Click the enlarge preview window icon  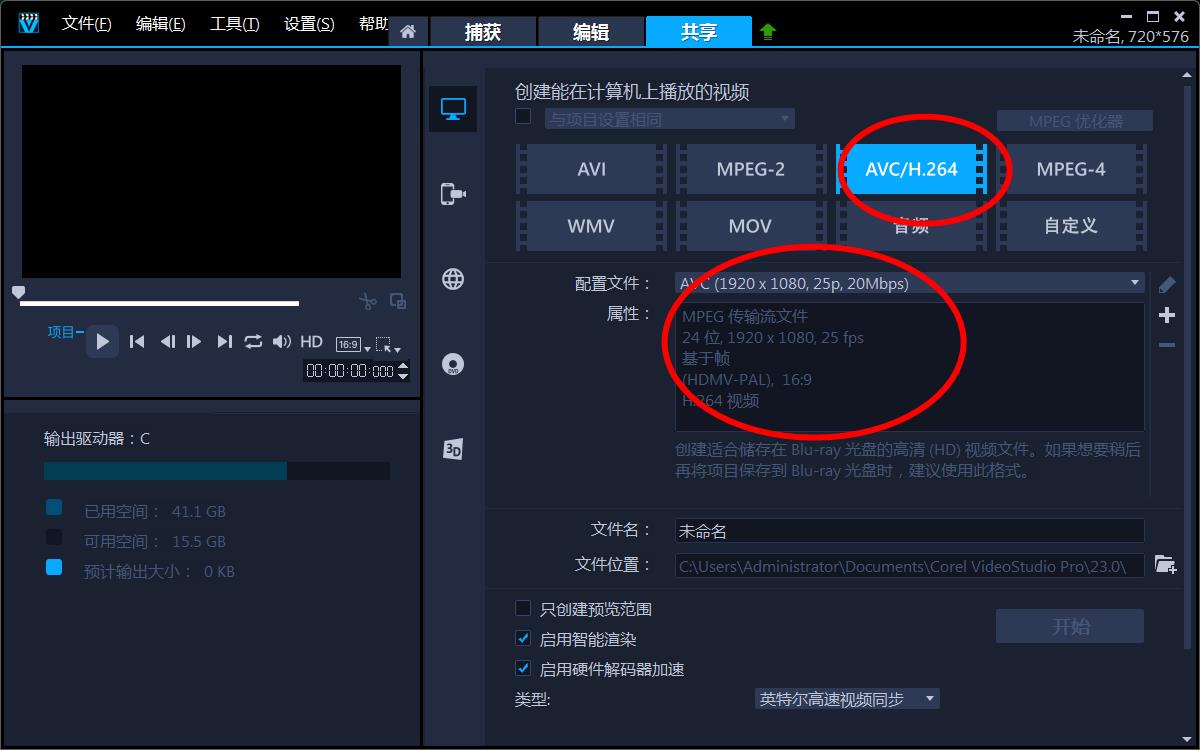click(x=397, y=300)
